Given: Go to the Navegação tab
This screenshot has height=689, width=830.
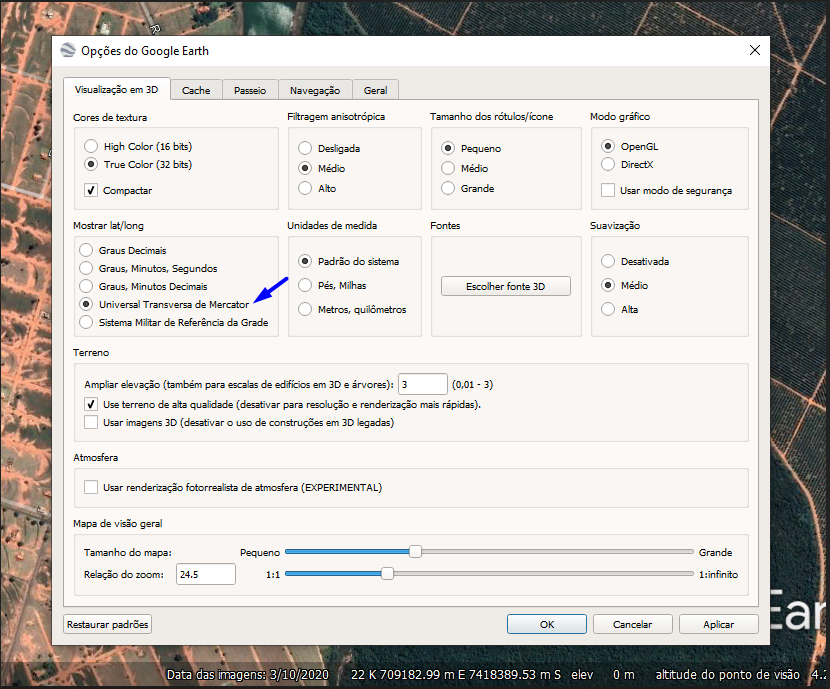Looking at the screenshot, I should coord(315,90).
